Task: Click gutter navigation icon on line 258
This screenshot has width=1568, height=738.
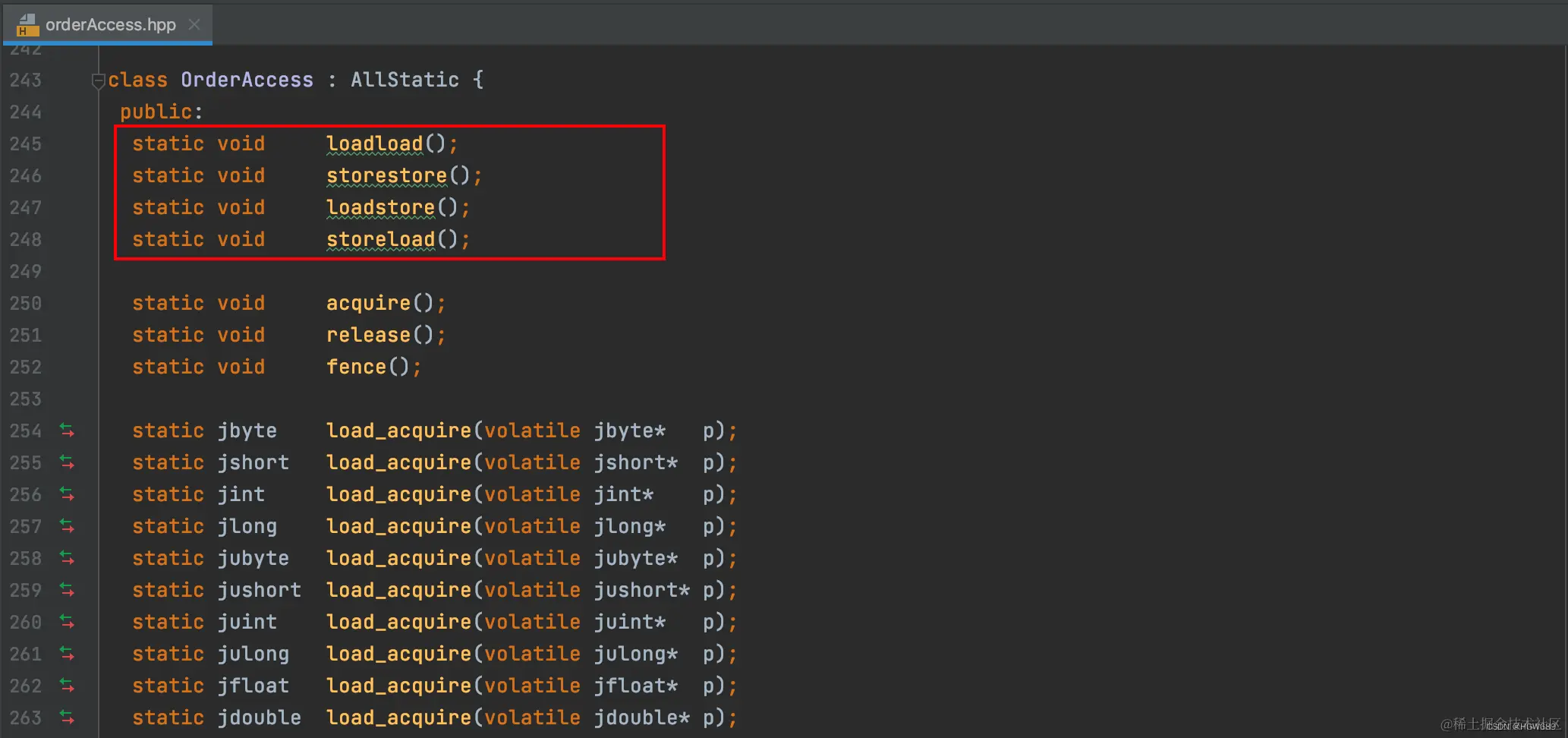Action: (x=67, y=558)
